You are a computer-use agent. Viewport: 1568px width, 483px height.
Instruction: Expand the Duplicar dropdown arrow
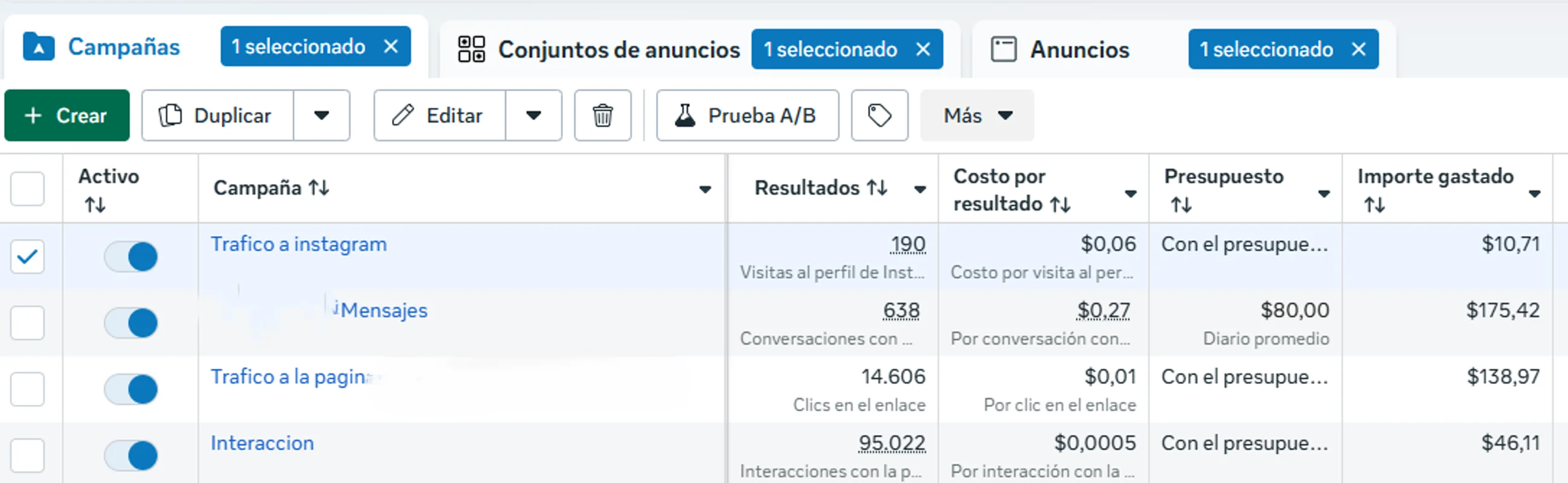pyautogui.click(x=323, y=115)
